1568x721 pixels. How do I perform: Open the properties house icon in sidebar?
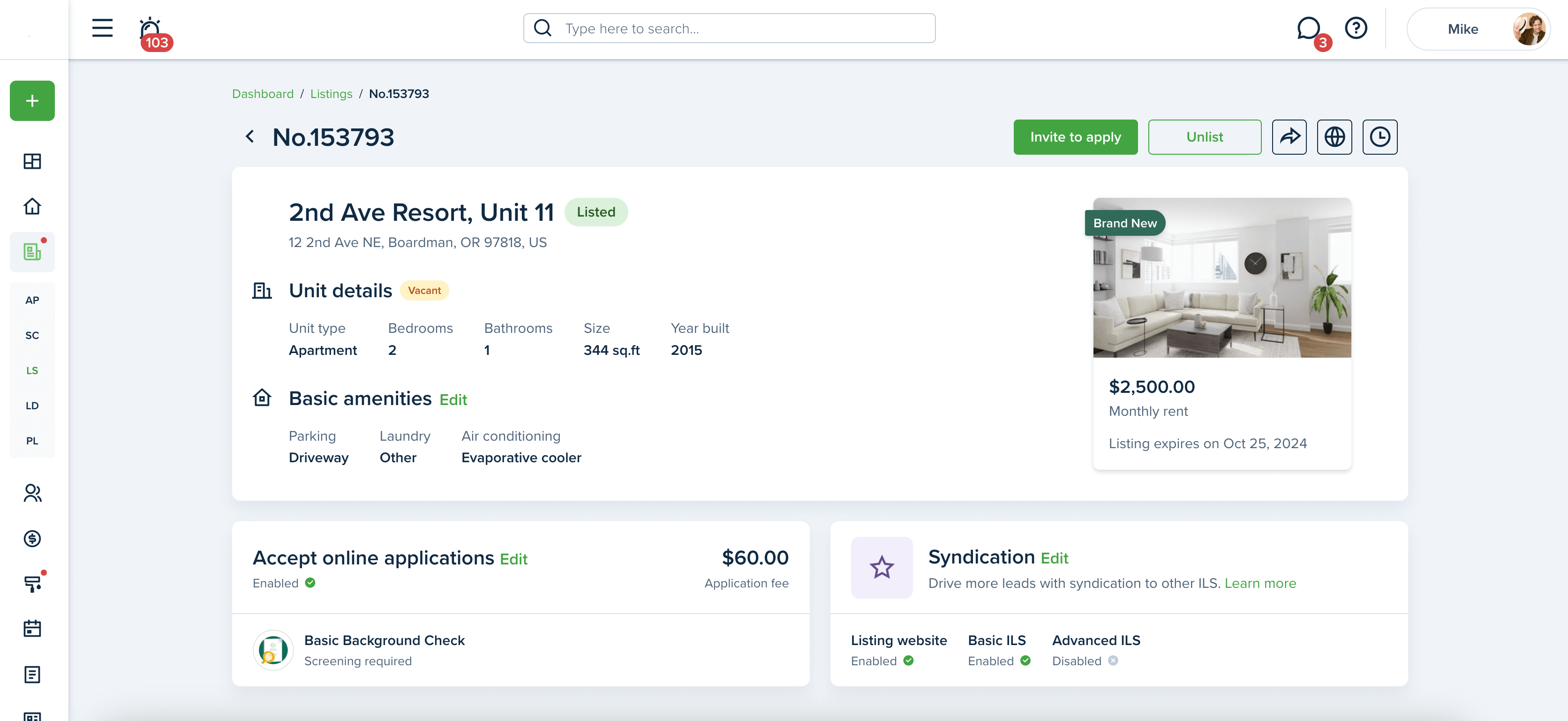pyautogui.click(x=32, y=206)
